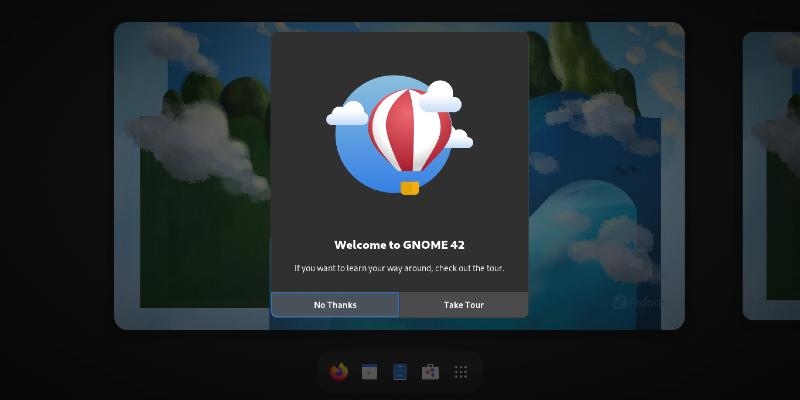The width and height of the screenshot is (800, 400).
Task: Switch to the adjacent workspace on right
Action: (771, 175)
